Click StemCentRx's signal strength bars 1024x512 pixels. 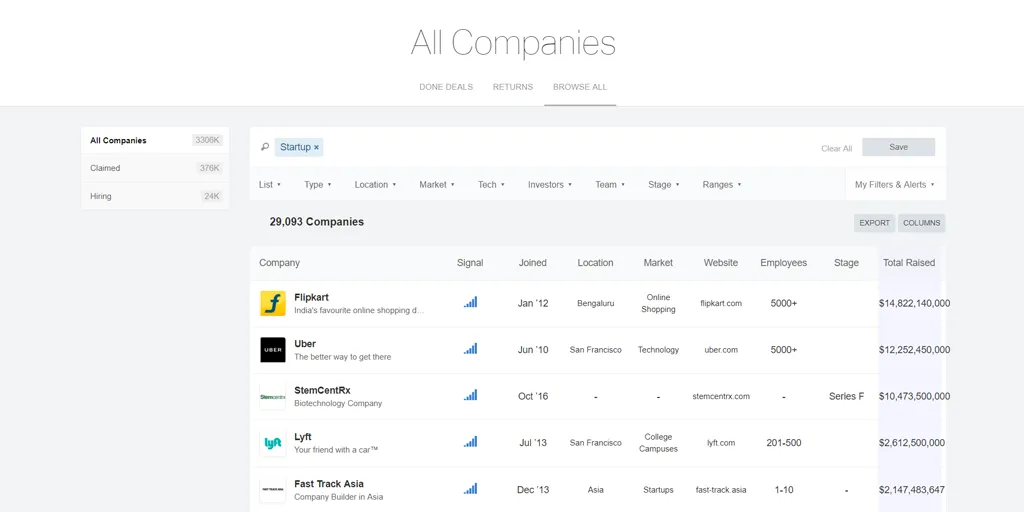coord(470,395)
